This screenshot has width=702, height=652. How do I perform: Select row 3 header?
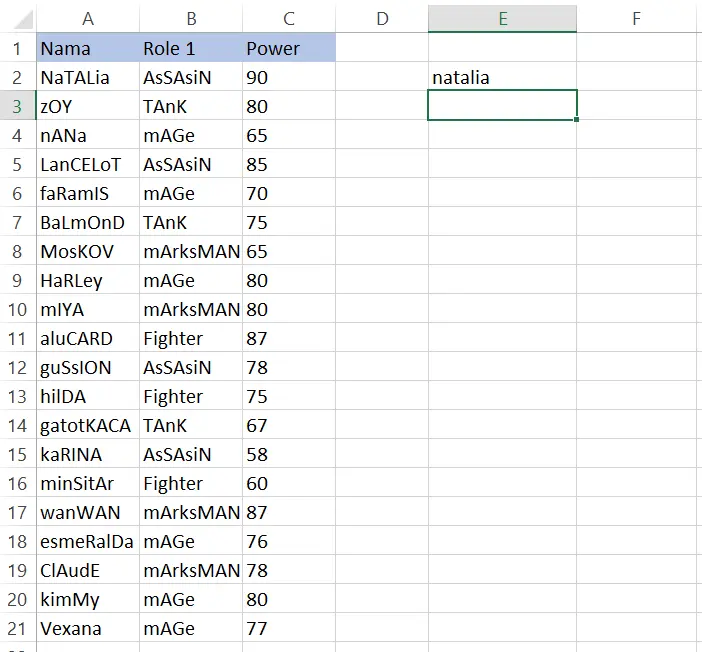(x=17, y=106)
